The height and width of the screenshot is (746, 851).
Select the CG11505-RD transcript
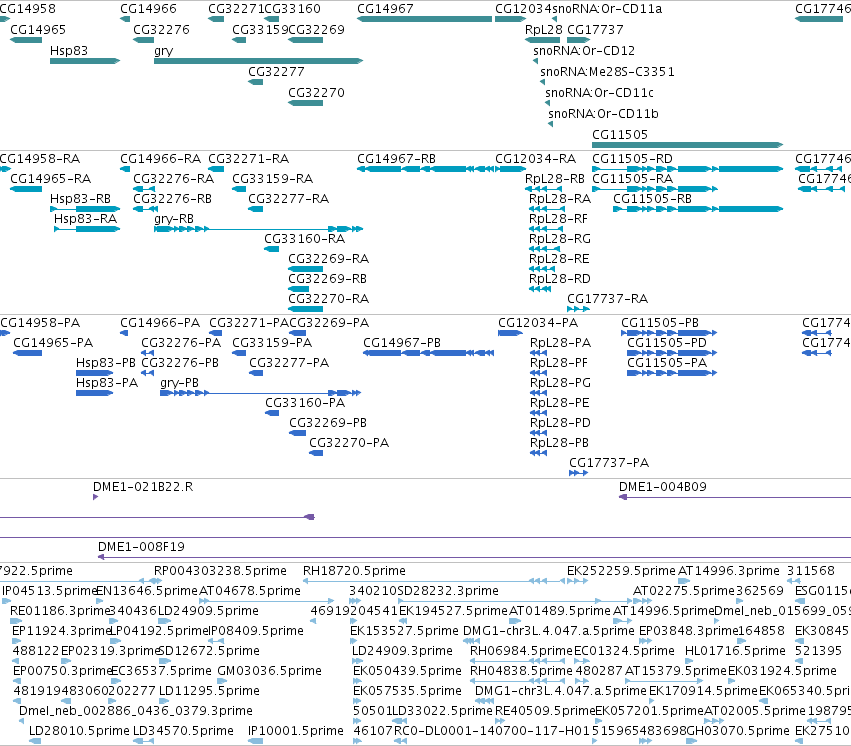coord(687,169)
